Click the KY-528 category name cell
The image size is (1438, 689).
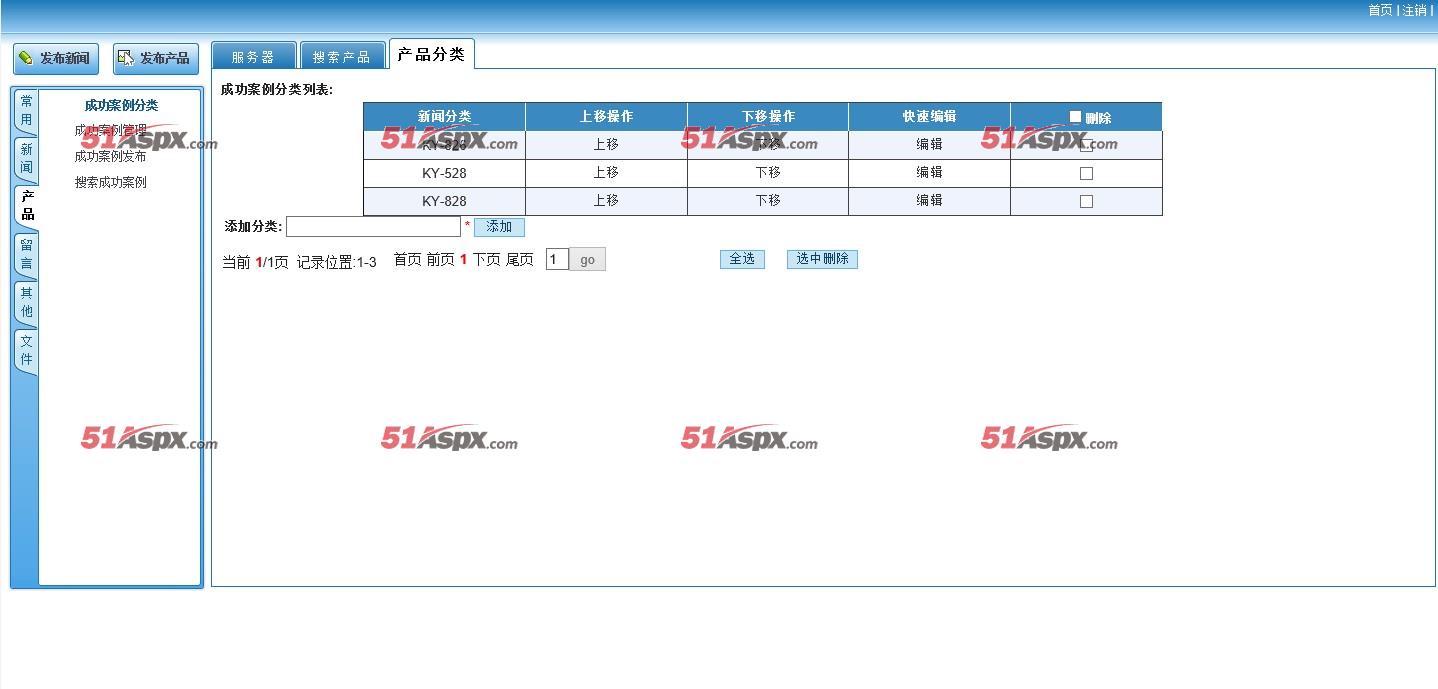click(x=444, y=173)
